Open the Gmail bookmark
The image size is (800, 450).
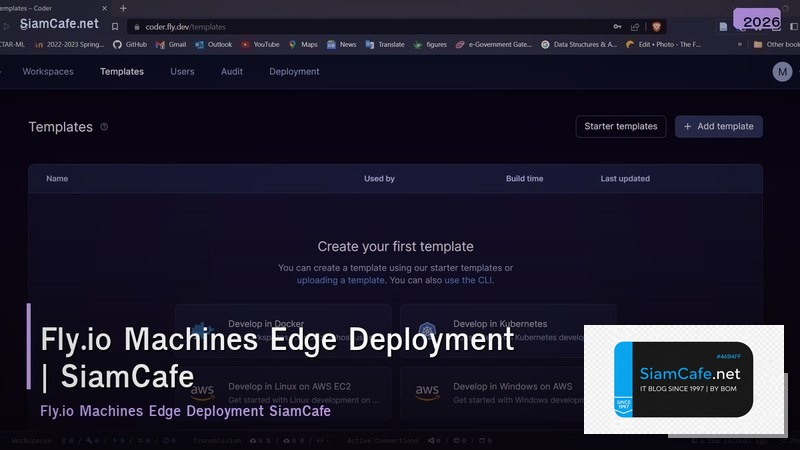(x=171, y=44)
